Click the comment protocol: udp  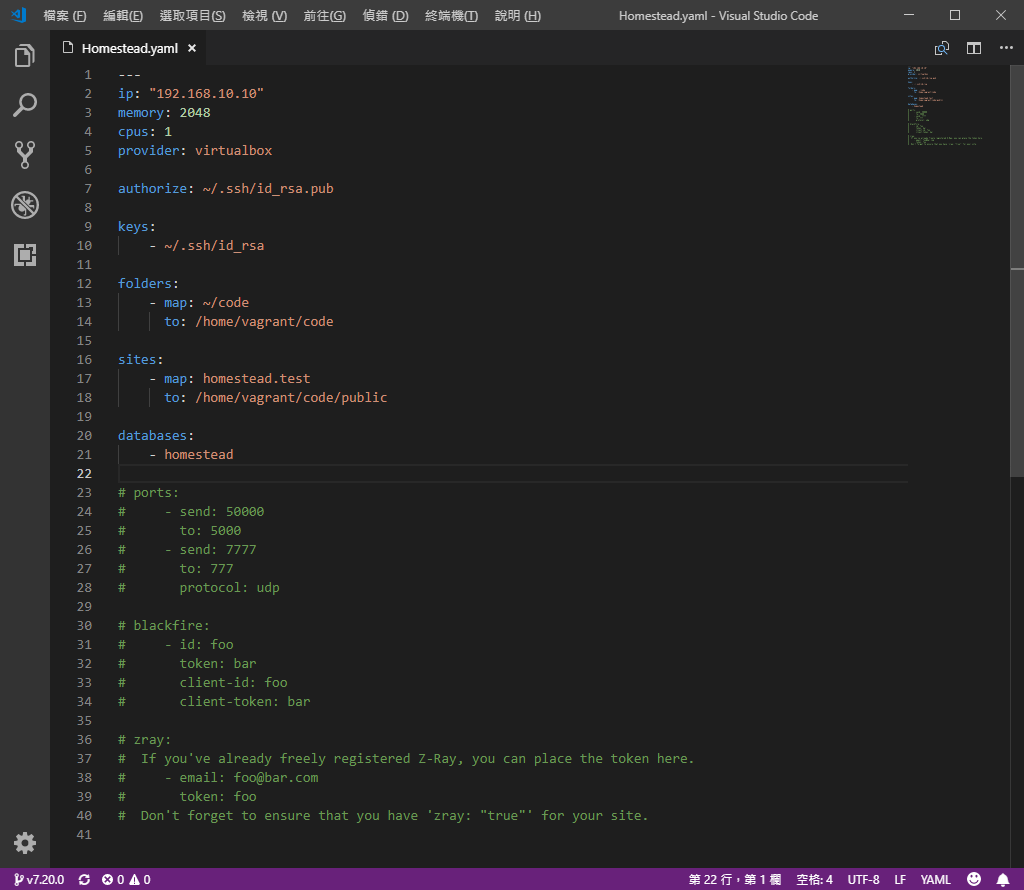click(x=229, y=588)
